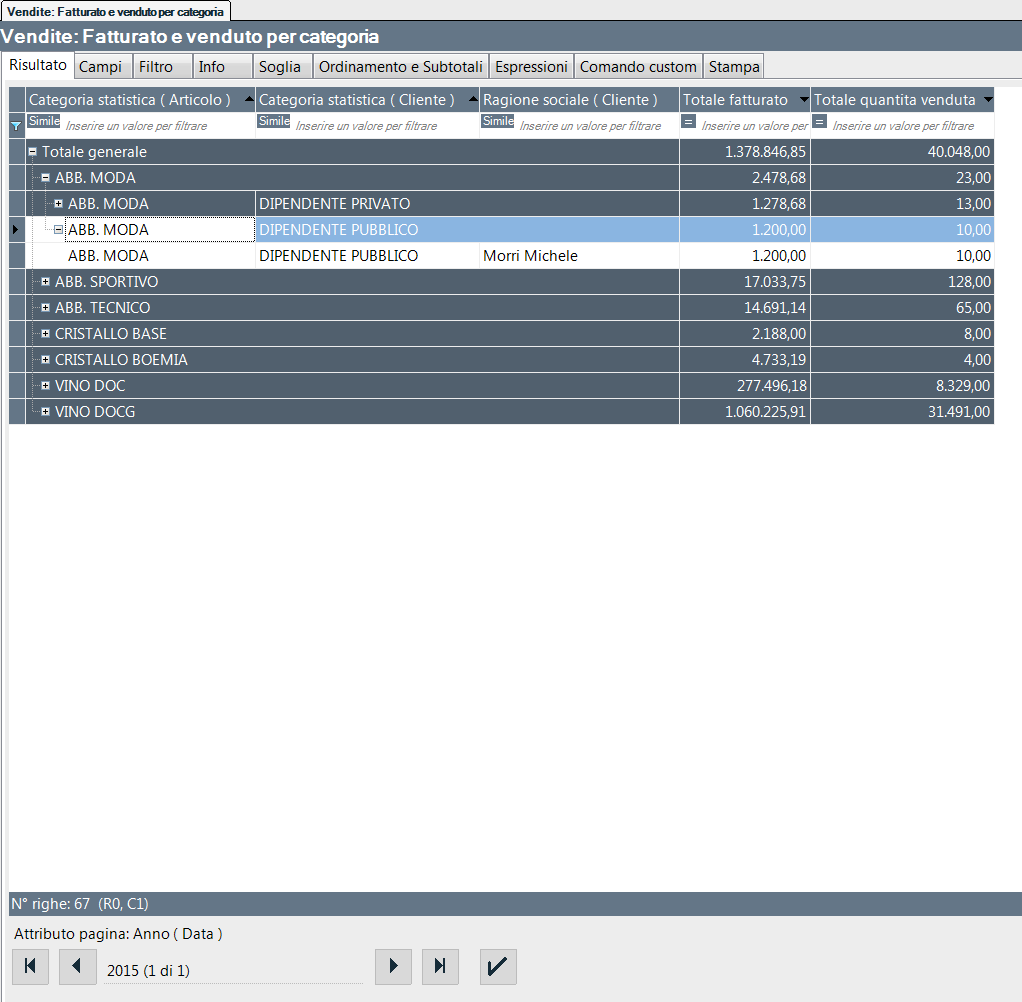Open the Stampa tab

(734, 67)
